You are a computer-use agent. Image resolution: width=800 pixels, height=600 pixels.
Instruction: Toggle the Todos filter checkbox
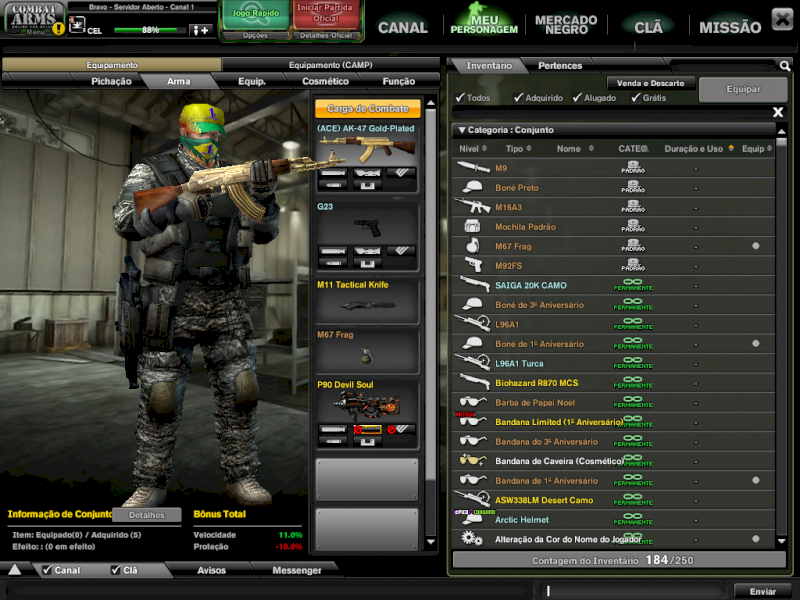coord(460,97)
